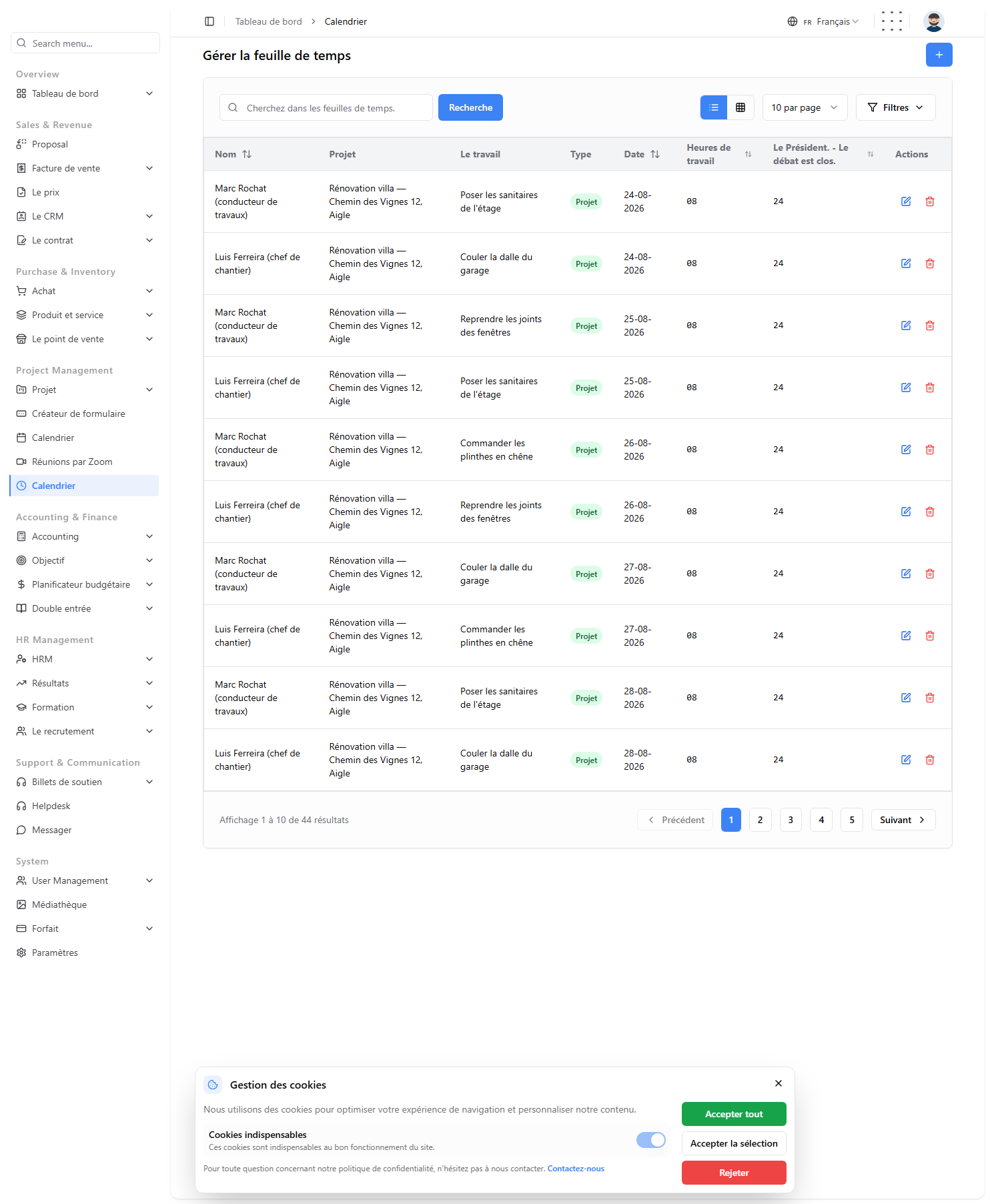This screenshot has width=990, height=1204.
Task: Delete the 27-08-2026 Luis Ferreira entry
Action: point(929,636)
